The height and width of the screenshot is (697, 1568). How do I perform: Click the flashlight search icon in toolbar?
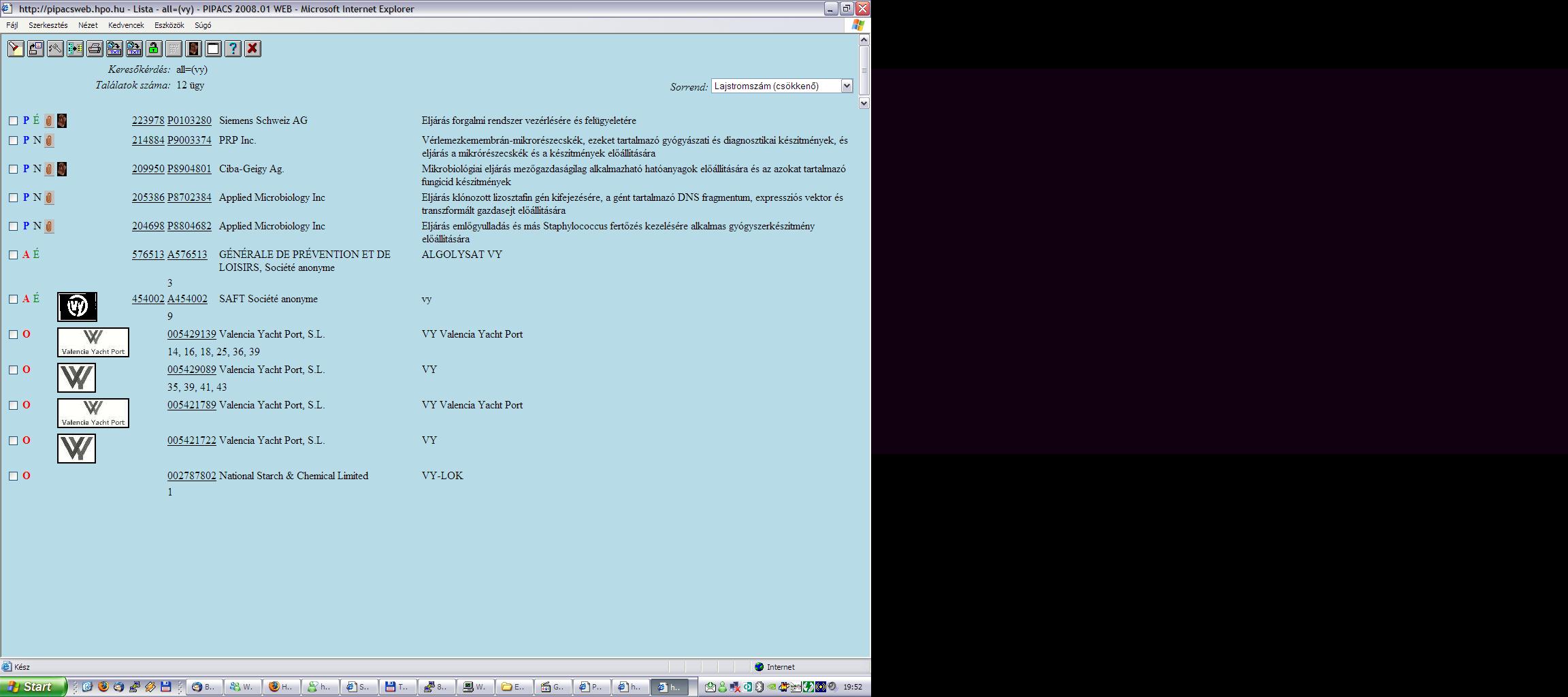(x=16, y=48)
